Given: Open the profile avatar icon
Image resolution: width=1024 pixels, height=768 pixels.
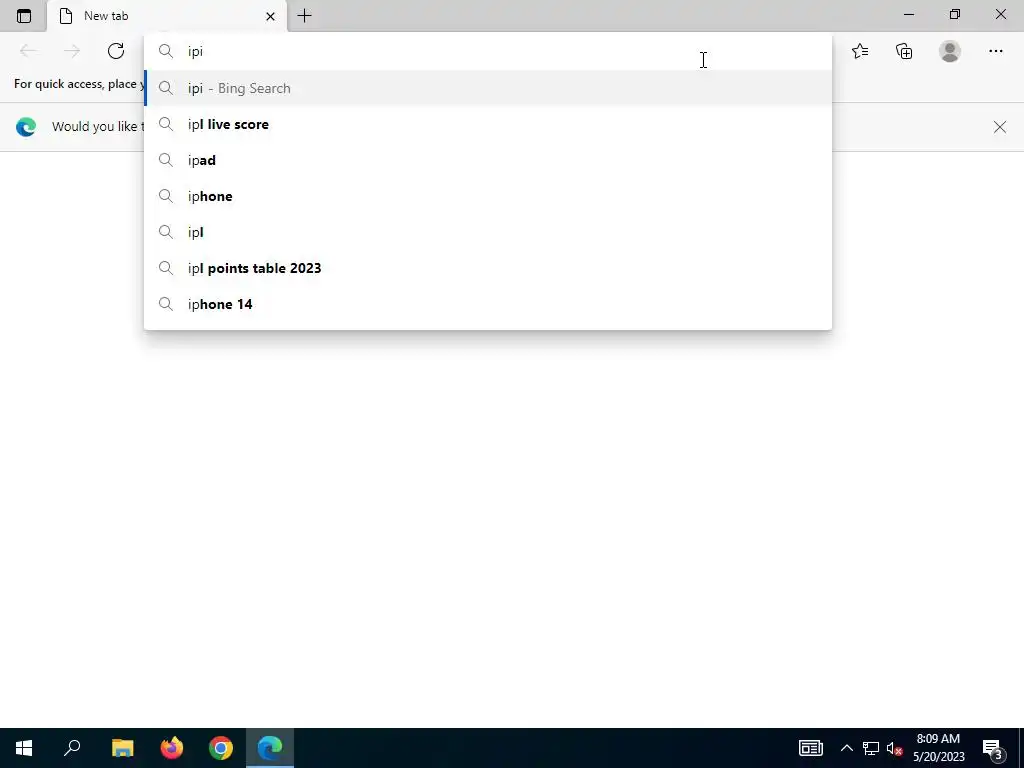Looking at the screenshot, I should click(950, 51).
